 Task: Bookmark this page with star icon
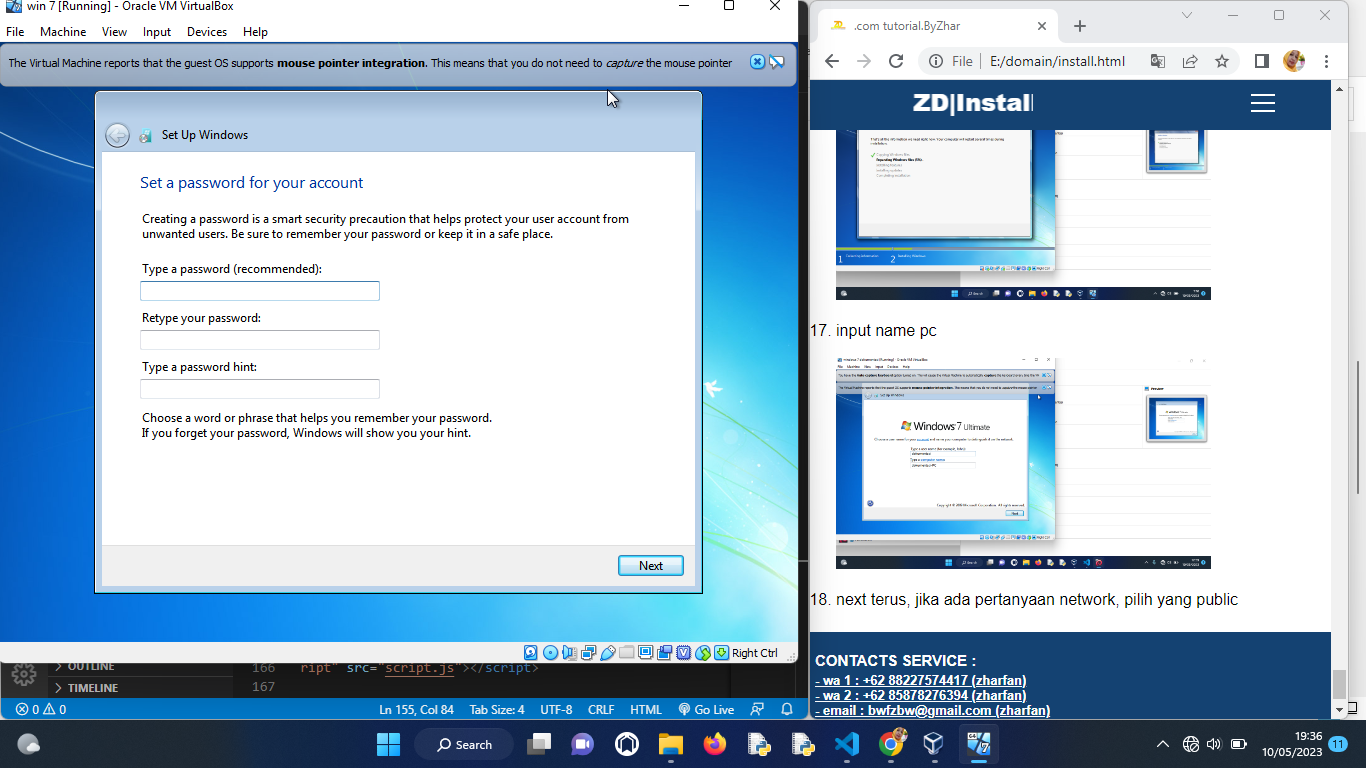1222,61
